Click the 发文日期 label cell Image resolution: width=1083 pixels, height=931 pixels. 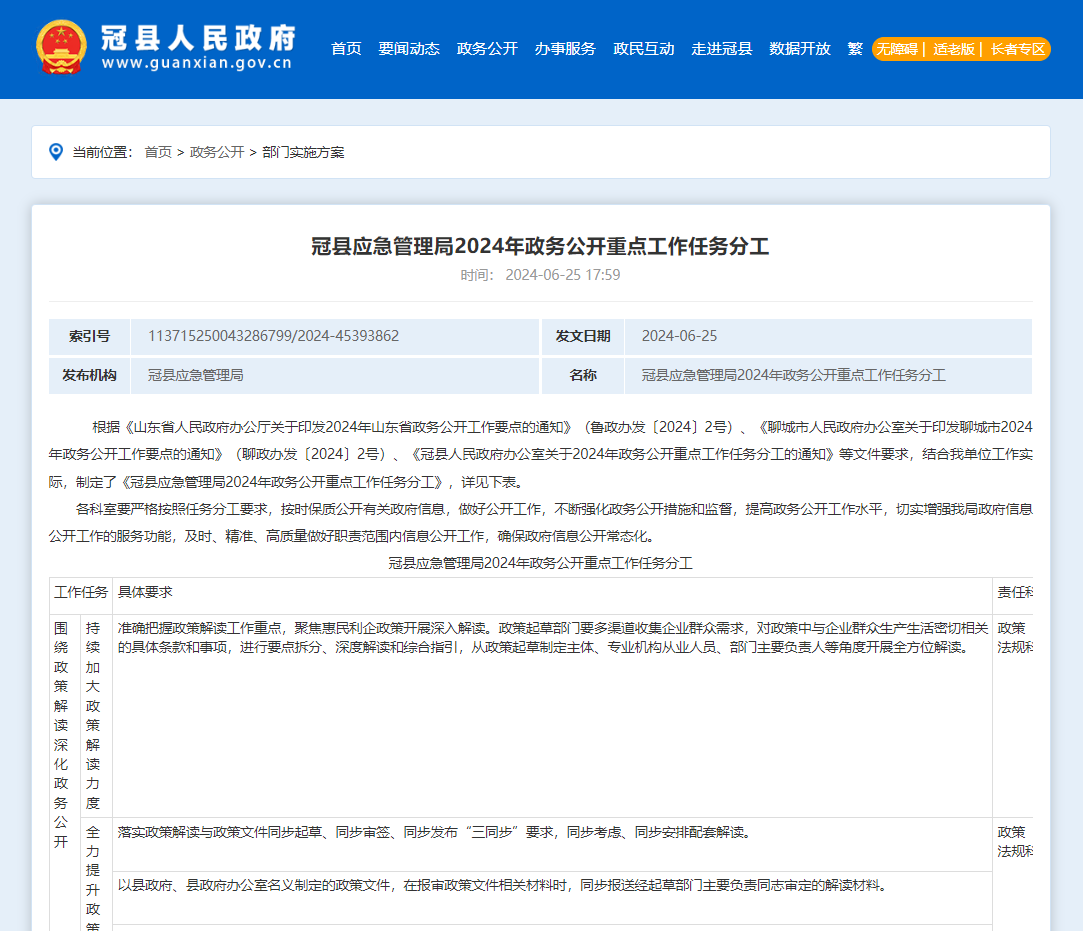pos(583,336)
